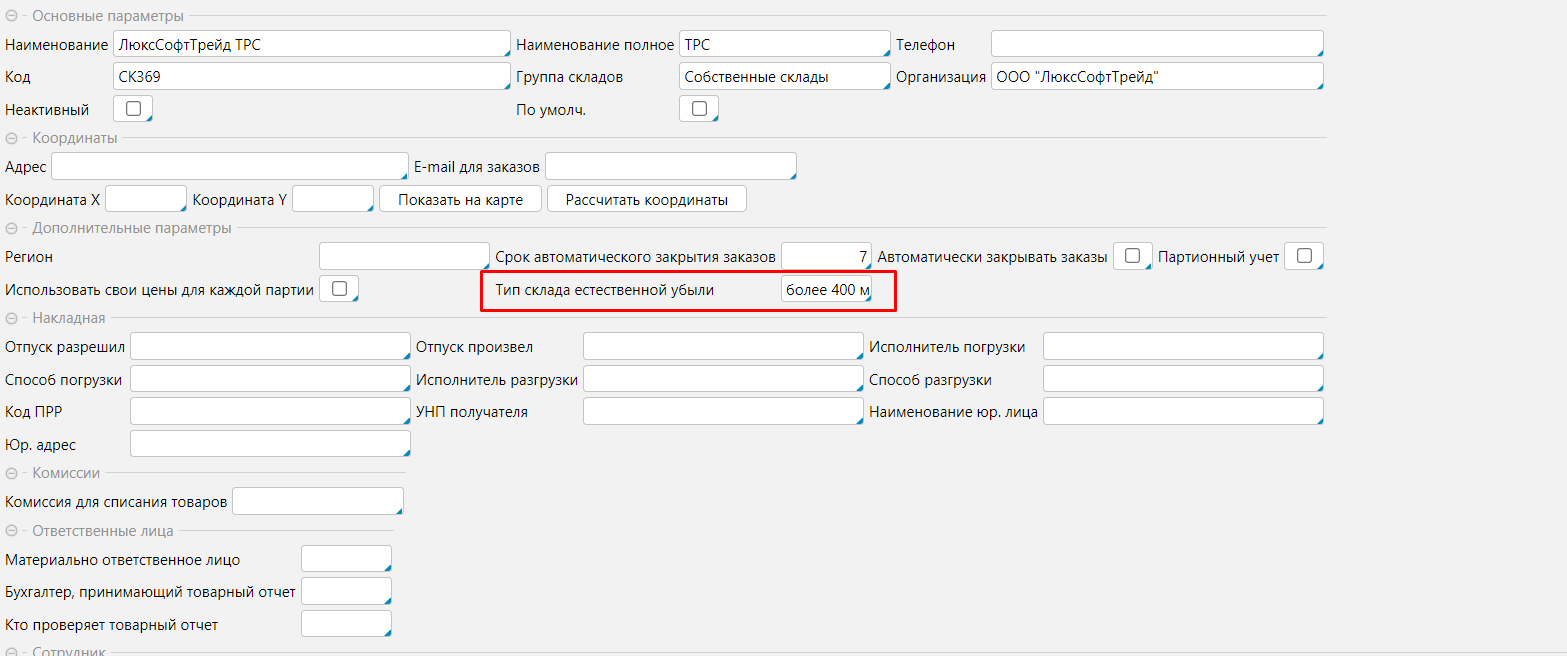The width and height of the screenshot is (1567, 656).
Task: Focus the Адрес text field
Action: [x=229, y=167]
